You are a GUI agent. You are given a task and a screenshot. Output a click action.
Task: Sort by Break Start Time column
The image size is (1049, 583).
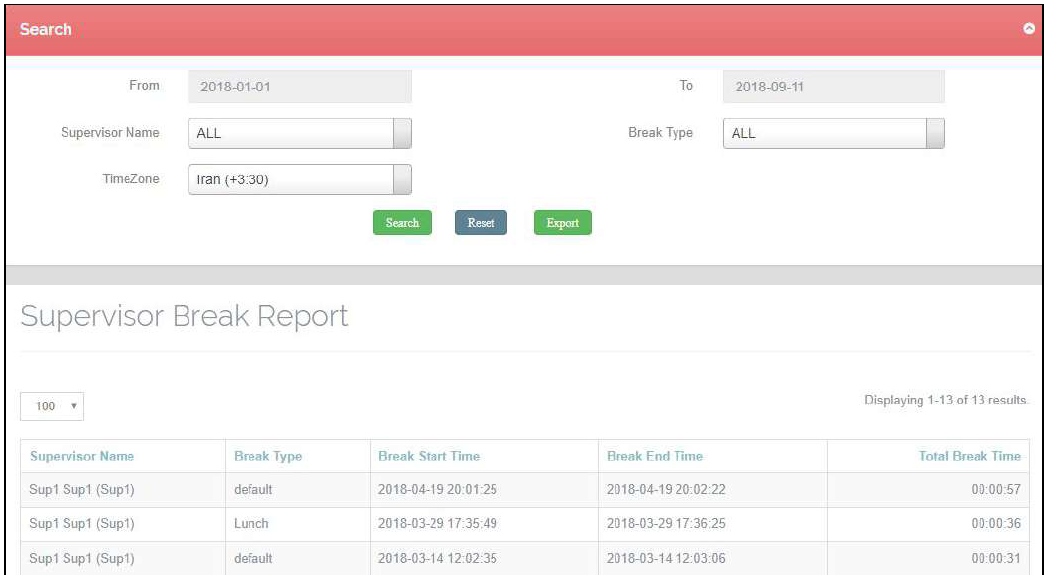[x=429, y=456]
